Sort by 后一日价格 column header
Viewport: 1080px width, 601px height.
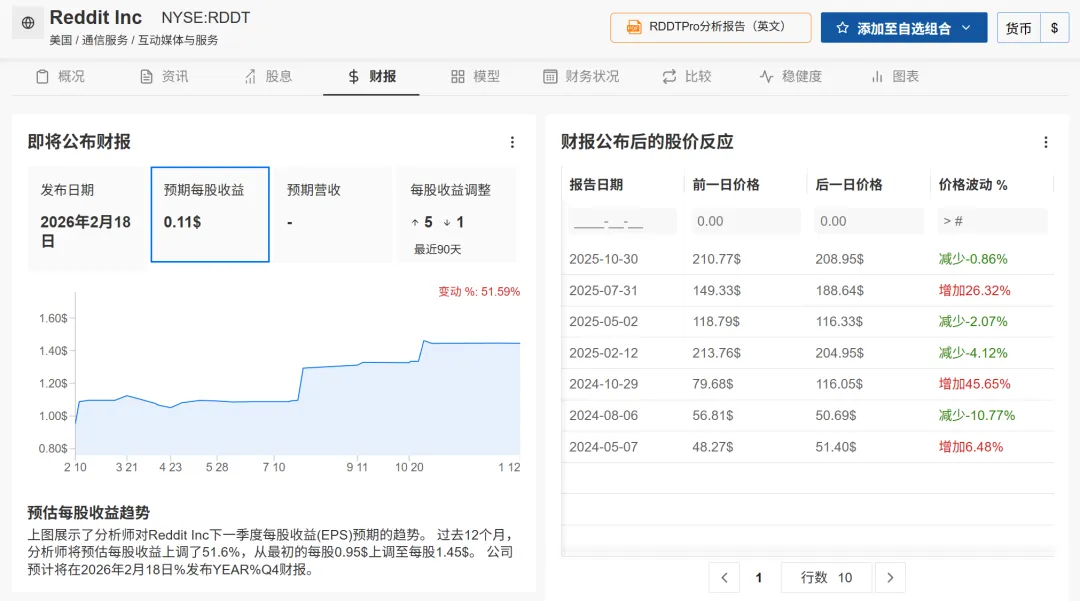point(849,184)
